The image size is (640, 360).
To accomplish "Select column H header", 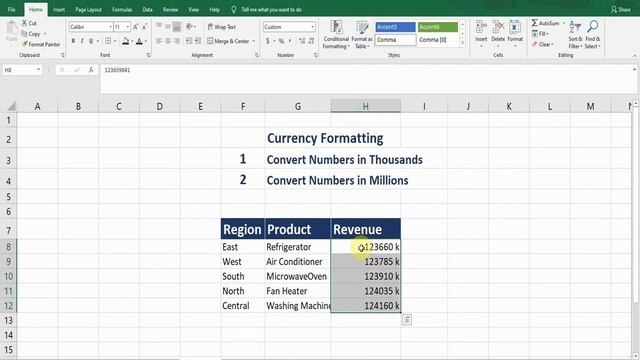I will pyautogui.click(x=365, y=106).
